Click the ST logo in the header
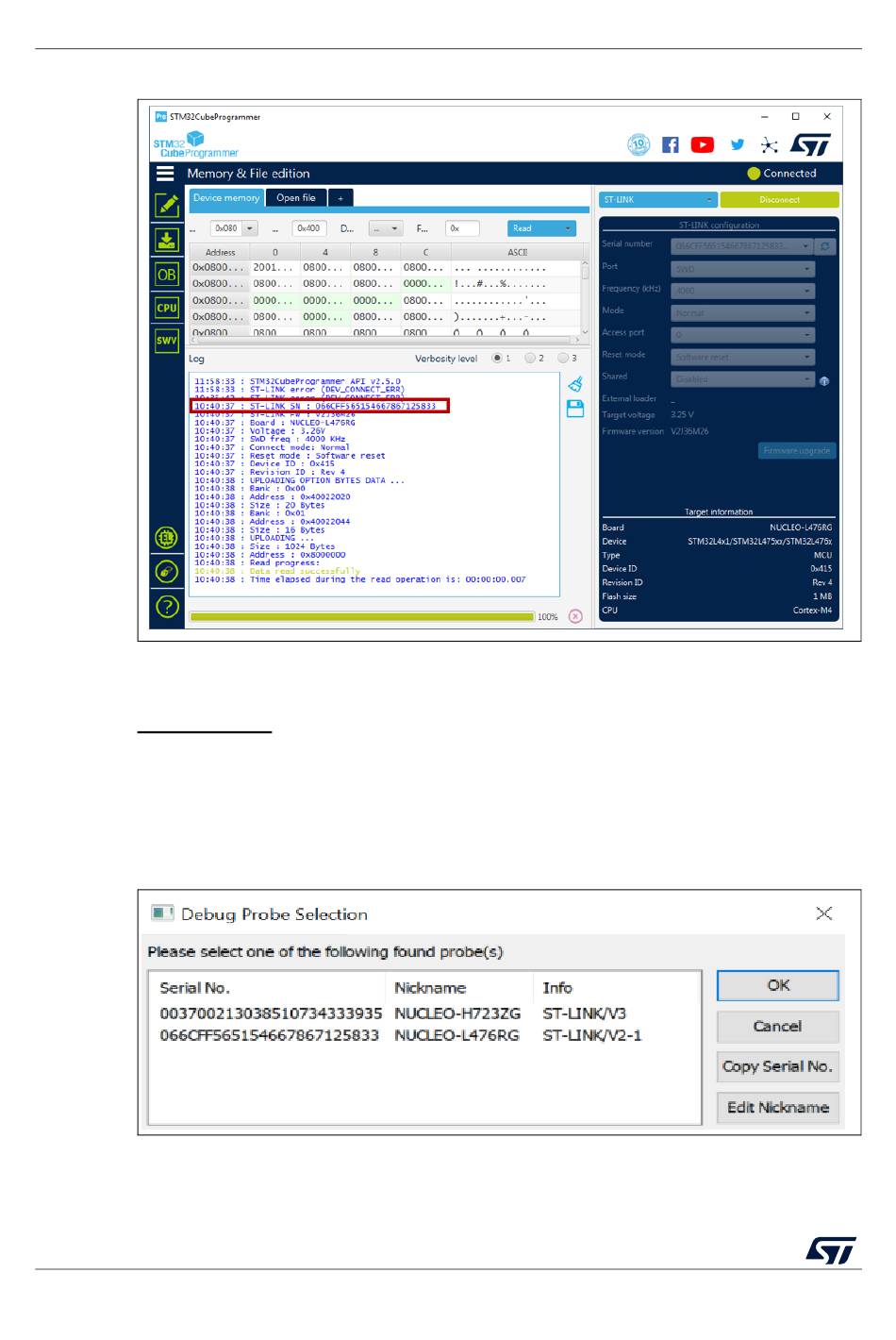This screenshot has height=1340, width=896. [810, 144]
